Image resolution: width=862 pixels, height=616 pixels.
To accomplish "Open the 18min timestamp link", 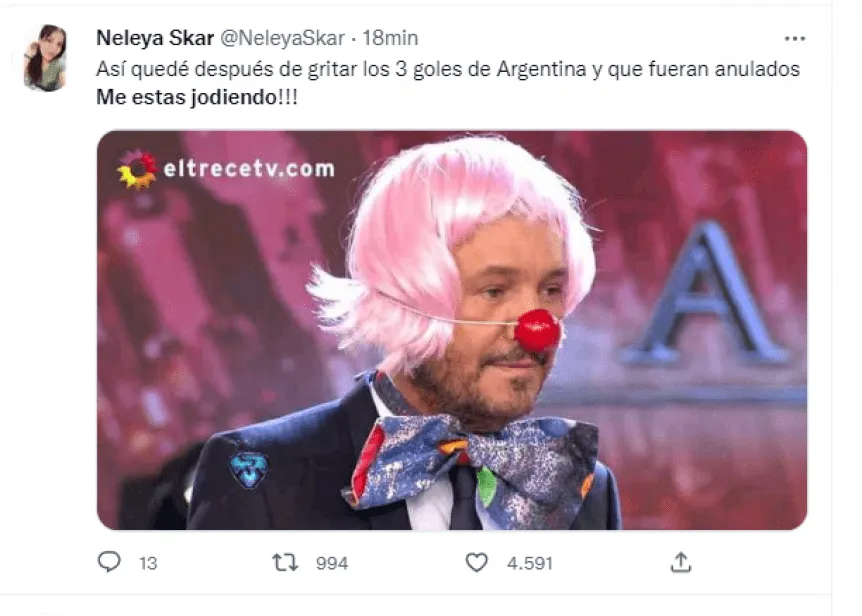I will [390, 38].
